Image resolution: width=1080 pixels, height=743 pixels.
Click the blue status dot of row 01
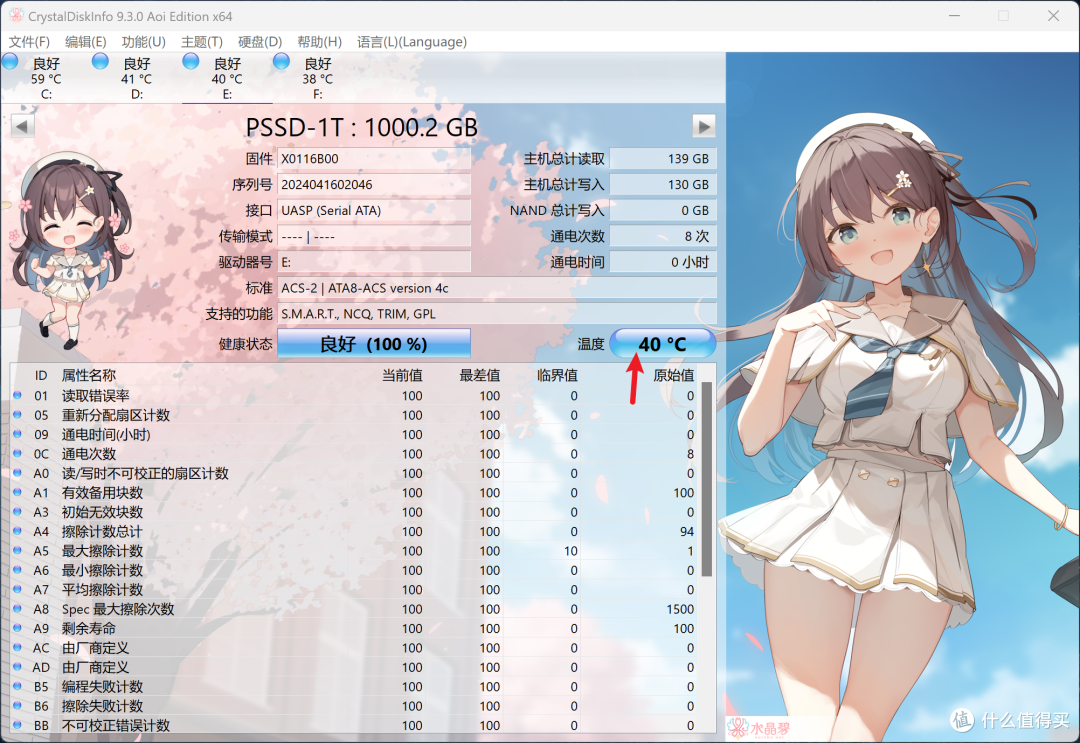[17, 395]
